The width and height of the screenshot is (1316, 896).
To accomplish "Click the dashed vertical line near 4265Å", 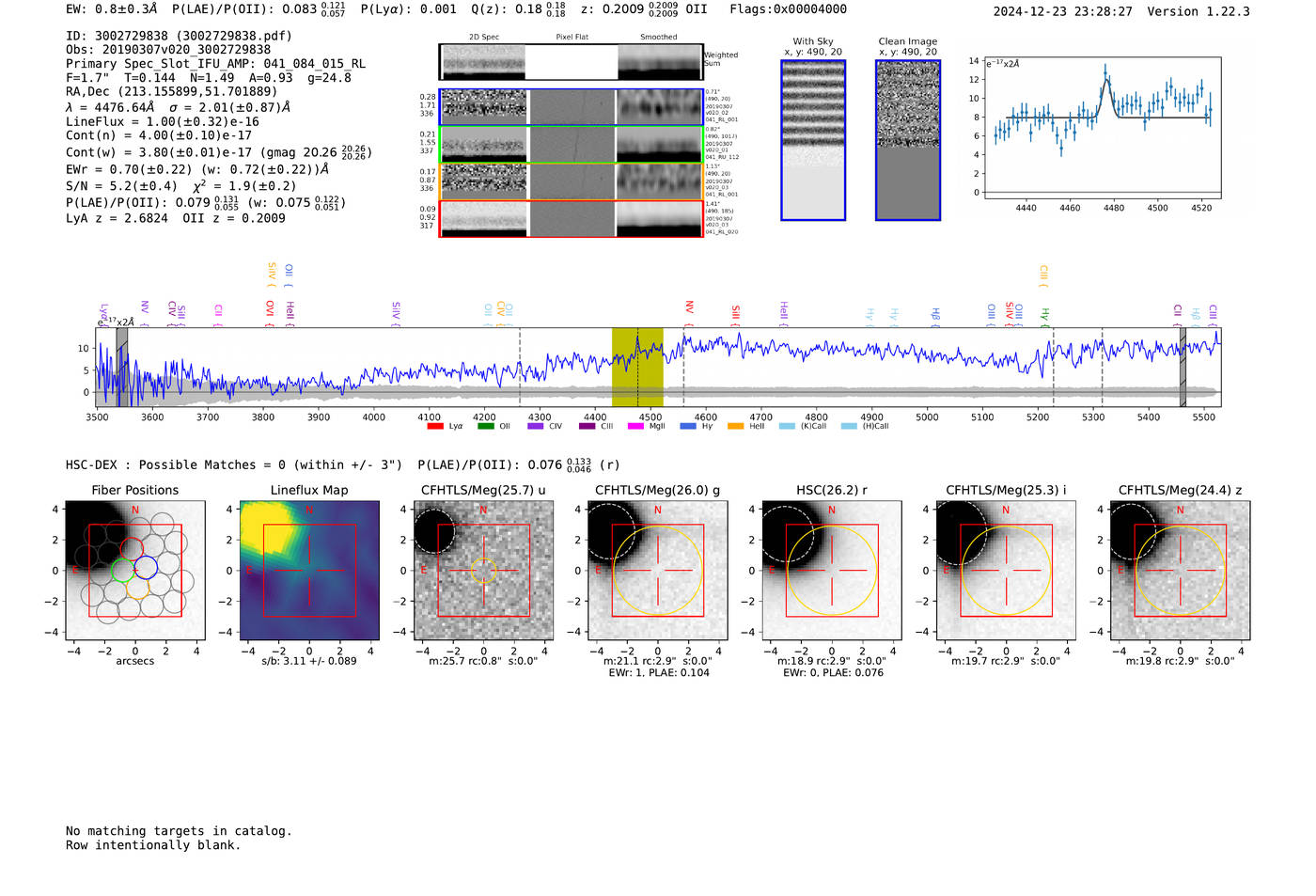I will pyautogui.click(x=520, y=367).
